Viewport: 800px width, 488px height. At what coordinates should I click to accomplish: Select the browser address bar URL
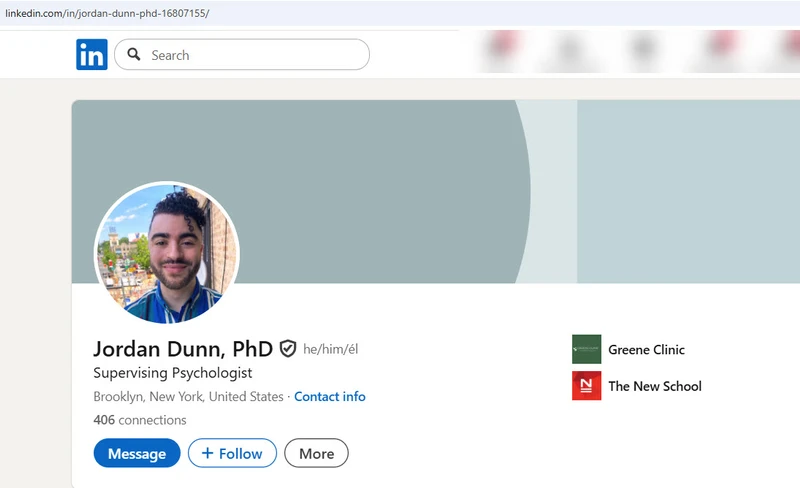[107, 13]
